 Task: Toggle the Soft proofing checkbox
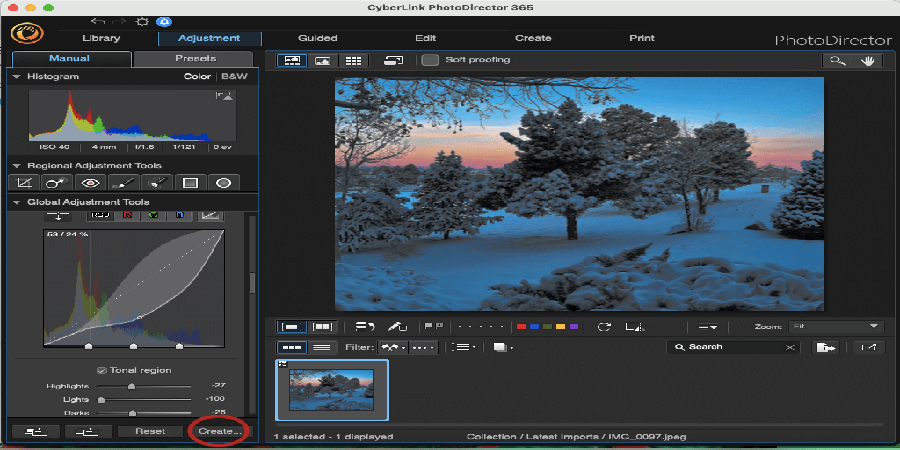pos(430,60)
